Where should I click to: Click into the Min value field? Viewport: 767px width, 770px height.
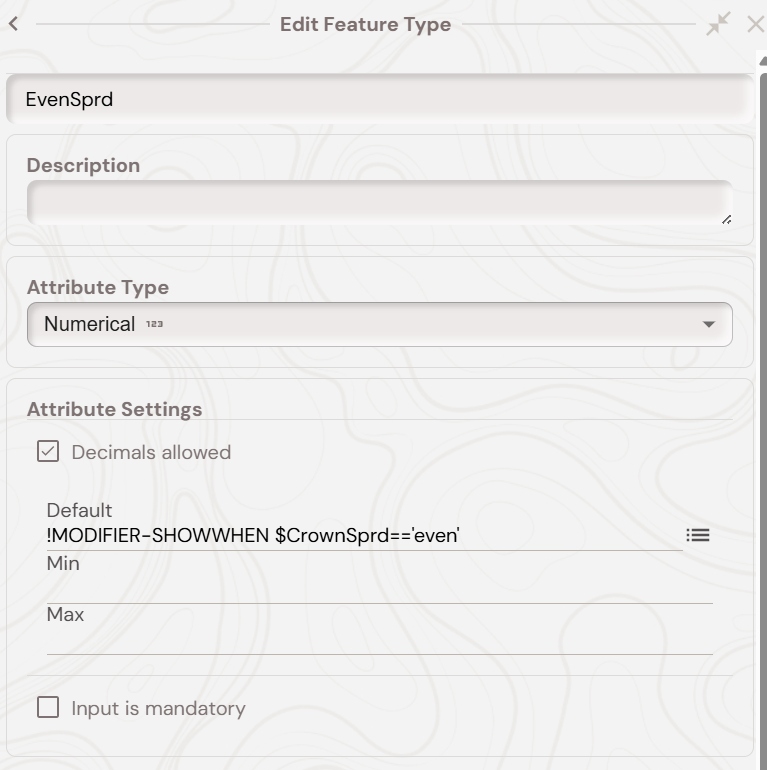[379, 589]
